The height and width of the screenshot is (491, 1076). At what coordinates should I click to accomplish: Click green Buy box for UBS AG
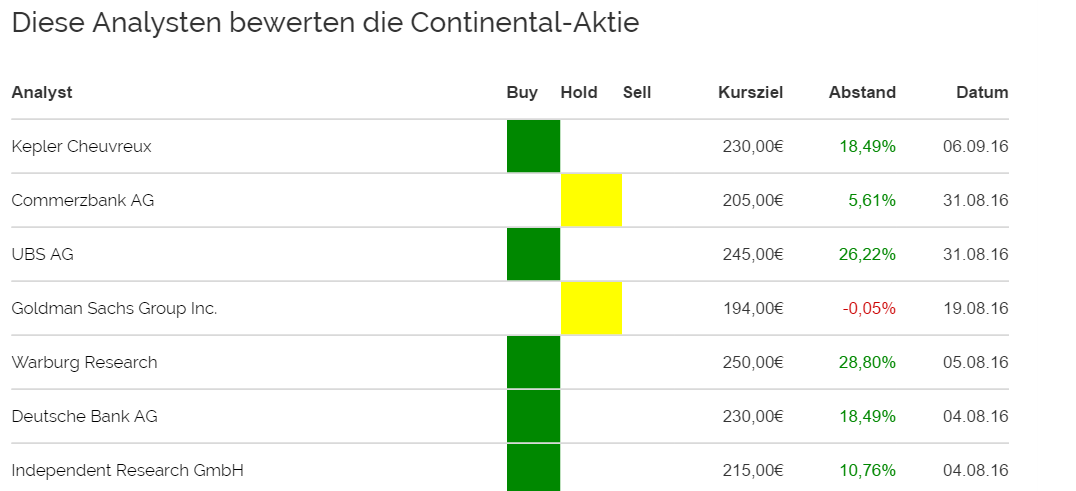(533, 254)
